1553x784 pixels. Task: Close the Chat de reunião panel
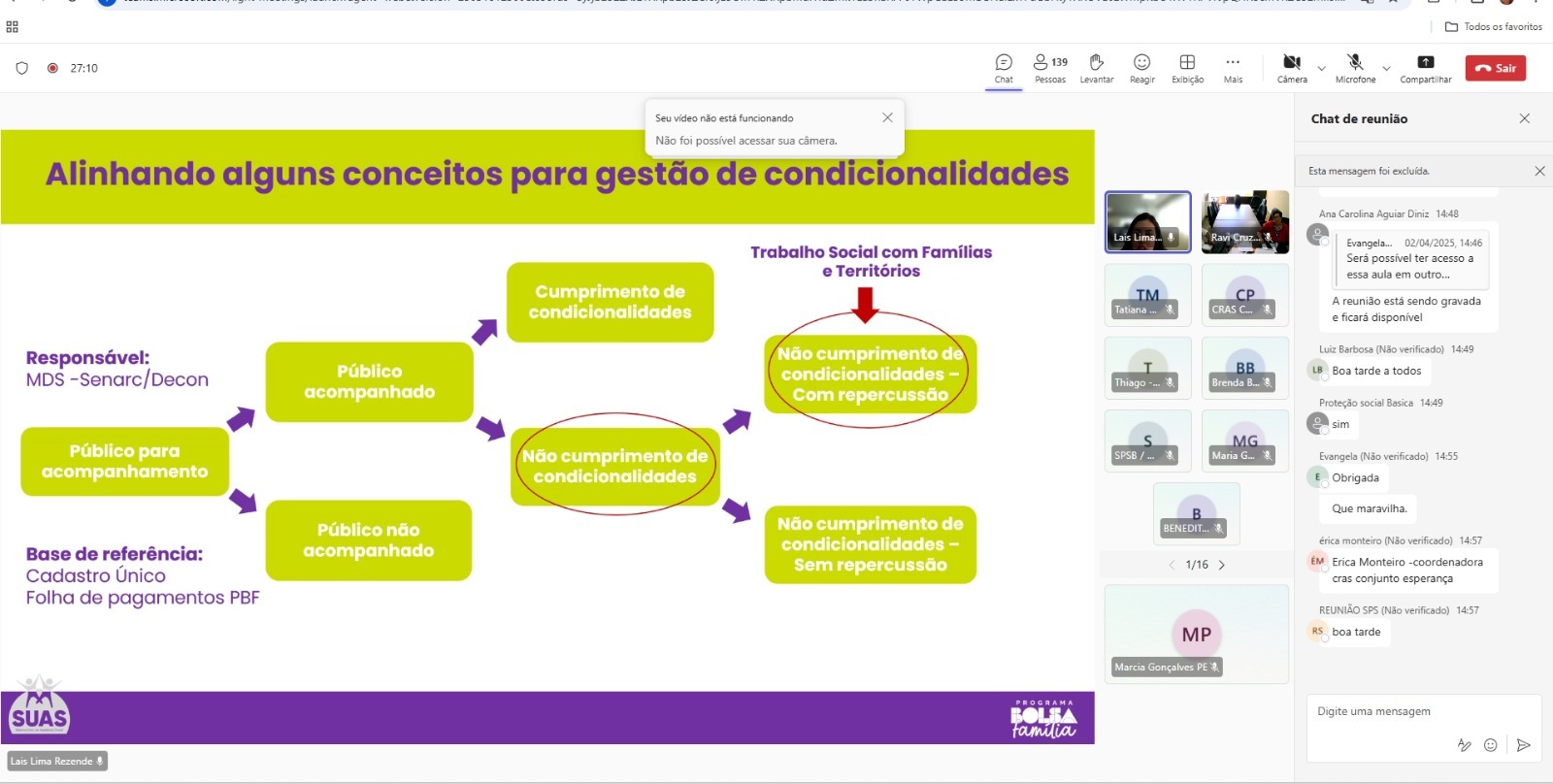(x=1524, y=118)
